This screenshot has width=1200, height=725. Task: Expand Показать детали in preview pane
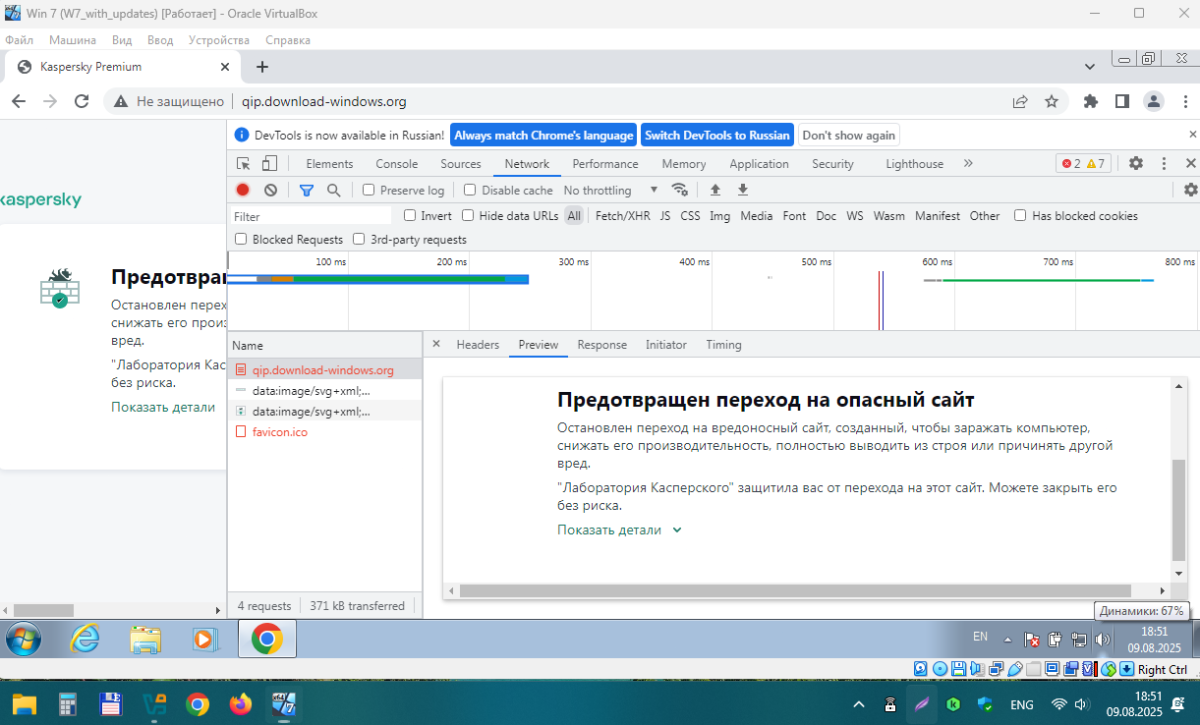click(619, 530)
